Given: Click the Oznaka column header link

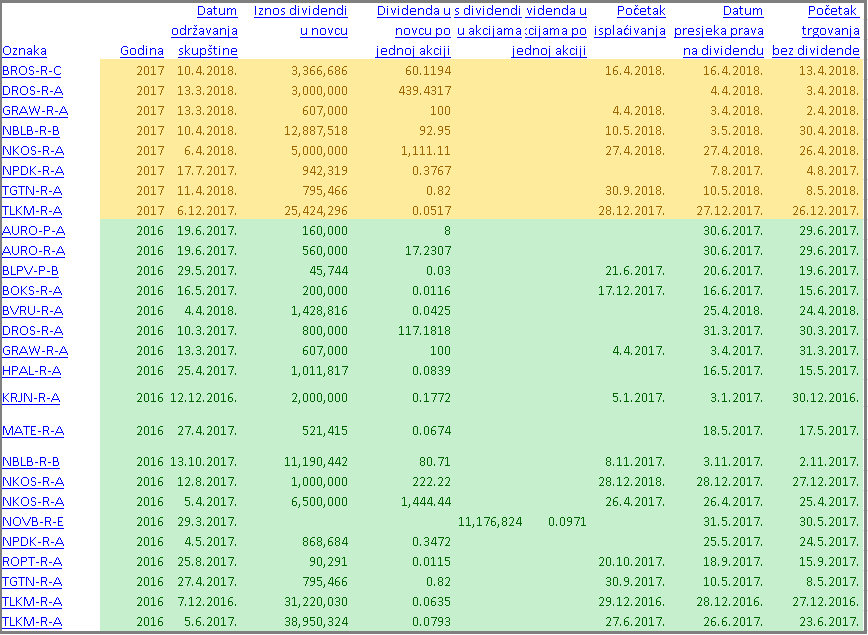Looking at the screenshot, I should (24, 51).
